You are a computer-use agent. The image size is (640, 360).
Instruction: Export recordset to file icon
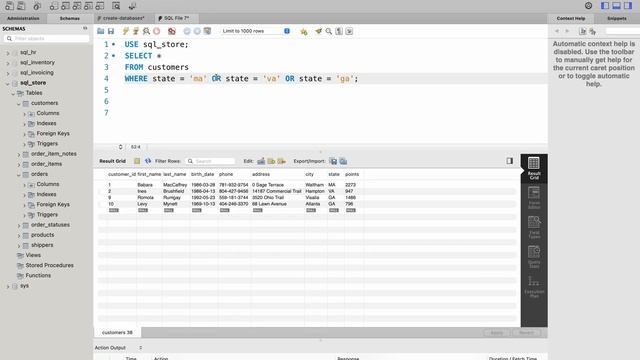[x=333, y=161]
